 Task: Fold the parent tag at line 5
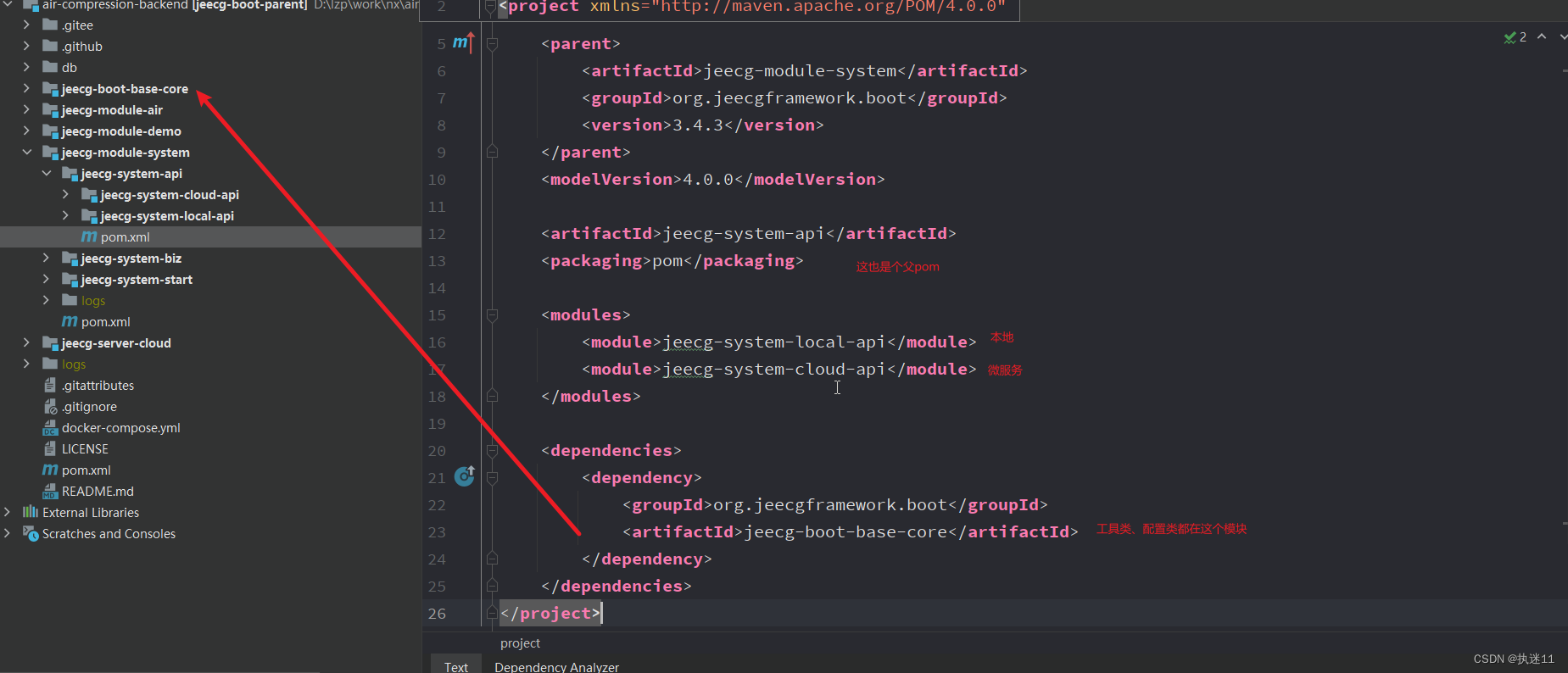point(492,43)
